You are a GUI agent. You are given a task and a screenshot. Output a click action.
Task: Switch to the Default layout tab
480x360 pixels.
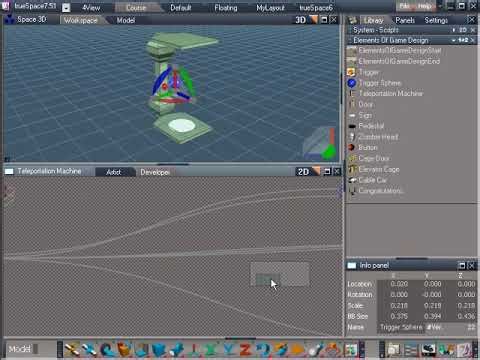click(x=181, y=8)
